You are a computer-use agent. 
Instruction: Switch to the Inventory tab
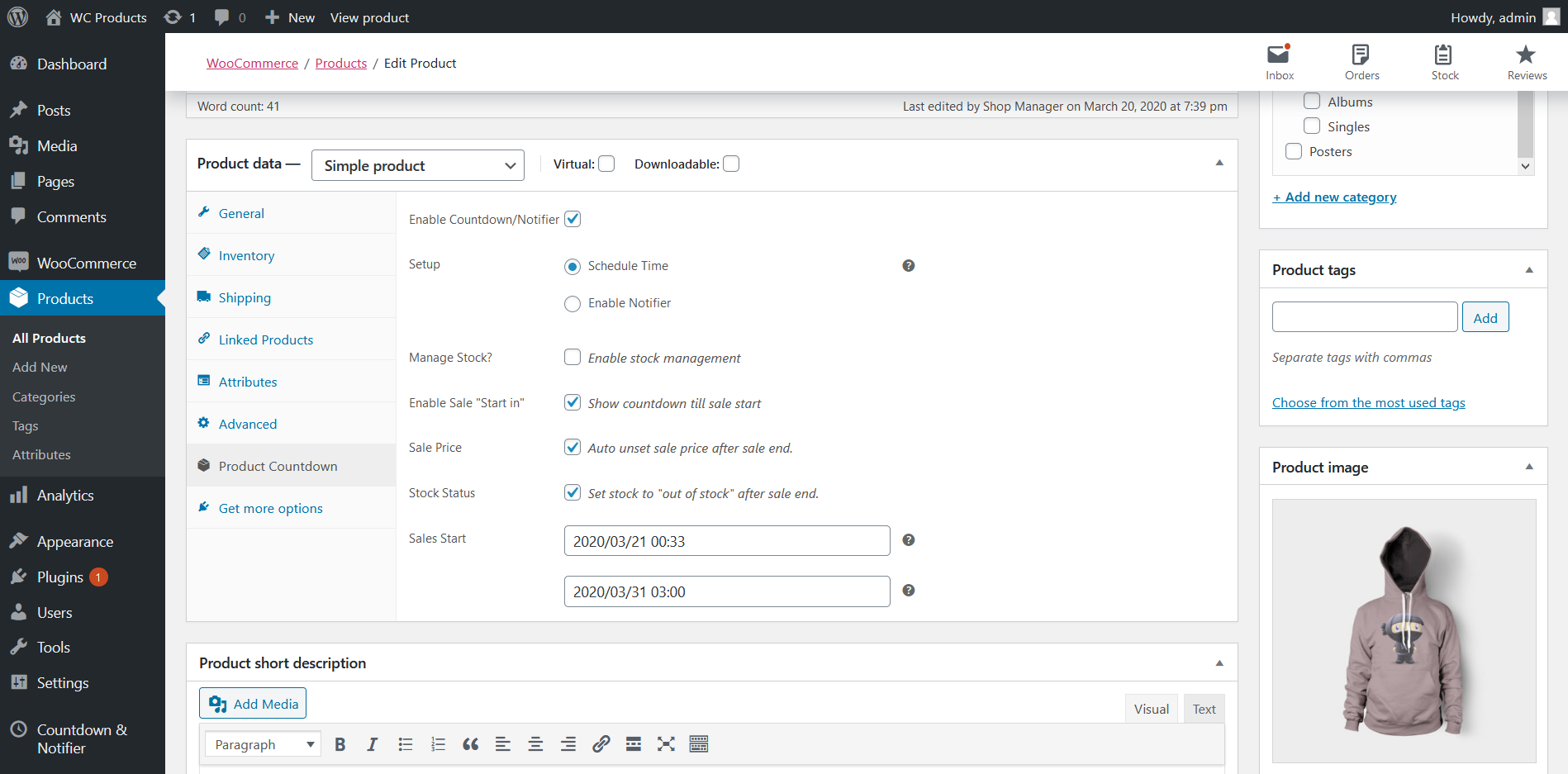click(x=245, y=255)
